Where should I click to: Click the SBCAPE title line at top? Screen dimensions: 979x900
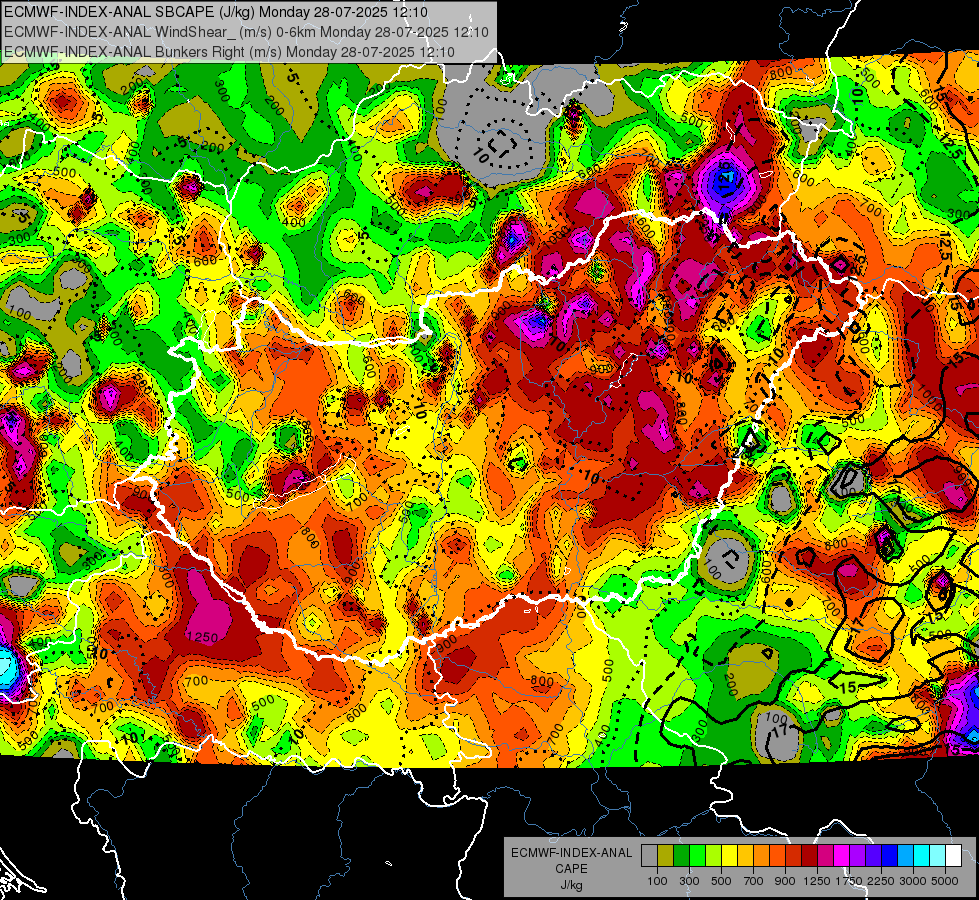pyautogui.click(x=215, y=12)
